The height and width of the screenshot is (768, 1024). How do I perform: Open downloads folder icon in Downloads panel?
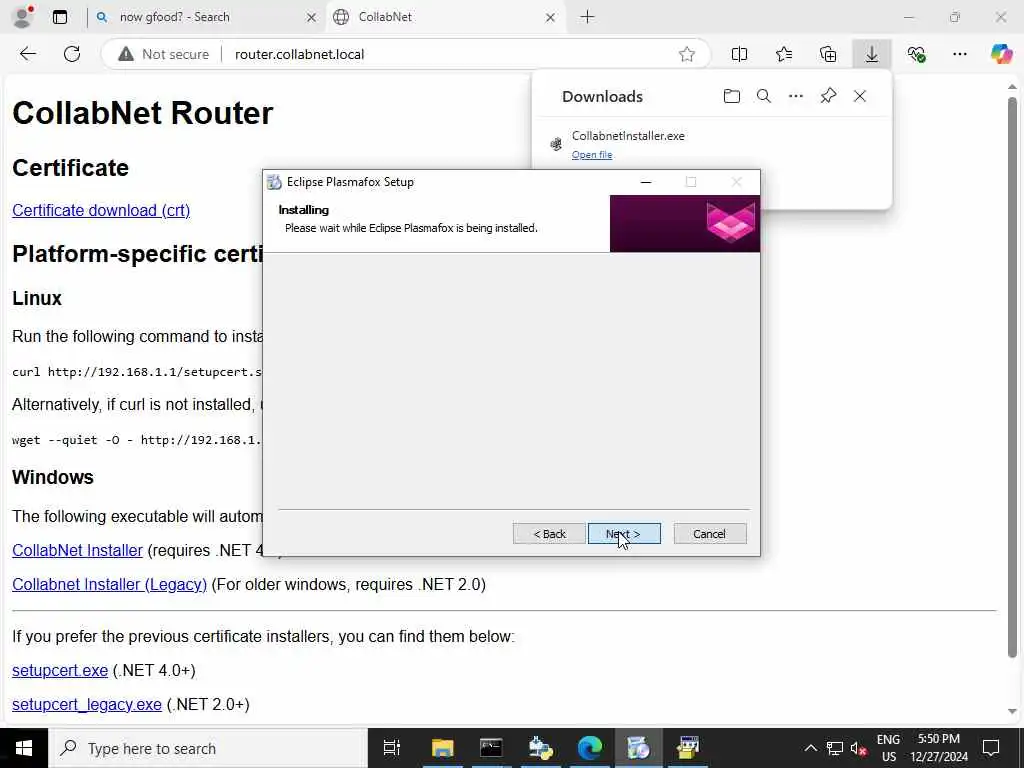[731, 97]
